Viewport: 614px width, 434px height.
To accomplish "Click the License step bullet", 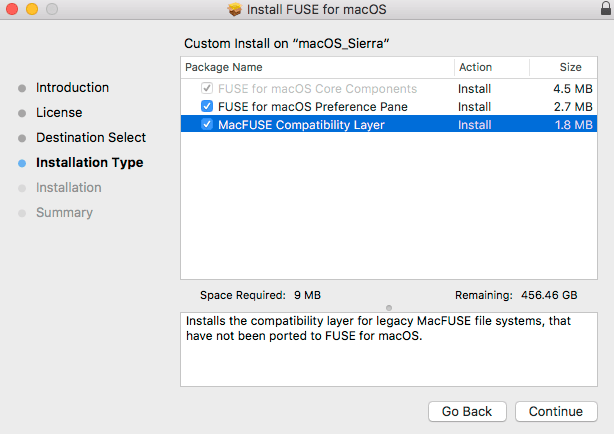I will (22, 113).
